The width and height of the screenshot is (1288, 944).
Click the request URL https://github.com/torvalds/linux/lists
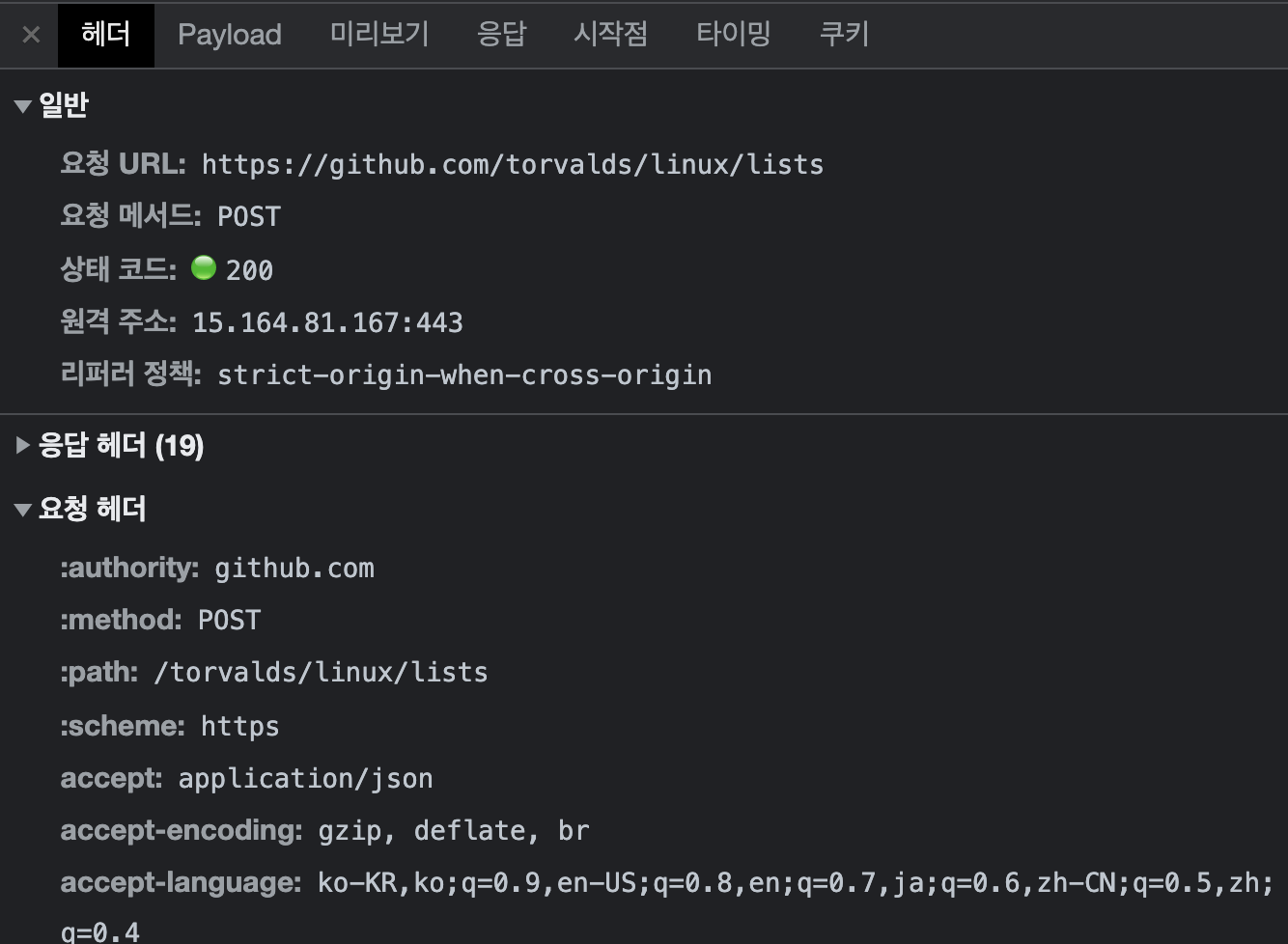point(513,165)
